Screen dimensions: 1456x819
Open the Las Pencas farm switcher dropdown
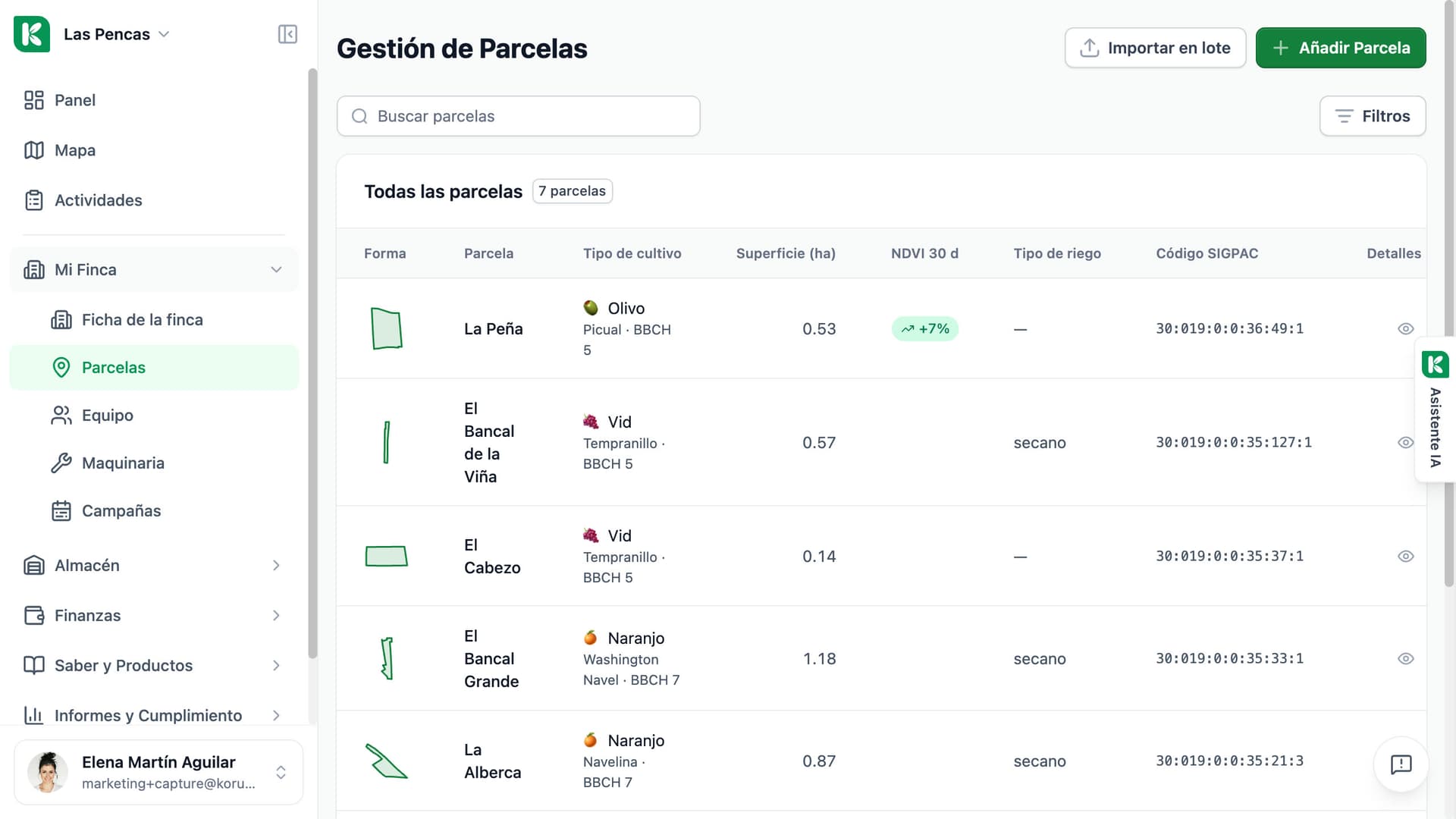coord(117,34)
